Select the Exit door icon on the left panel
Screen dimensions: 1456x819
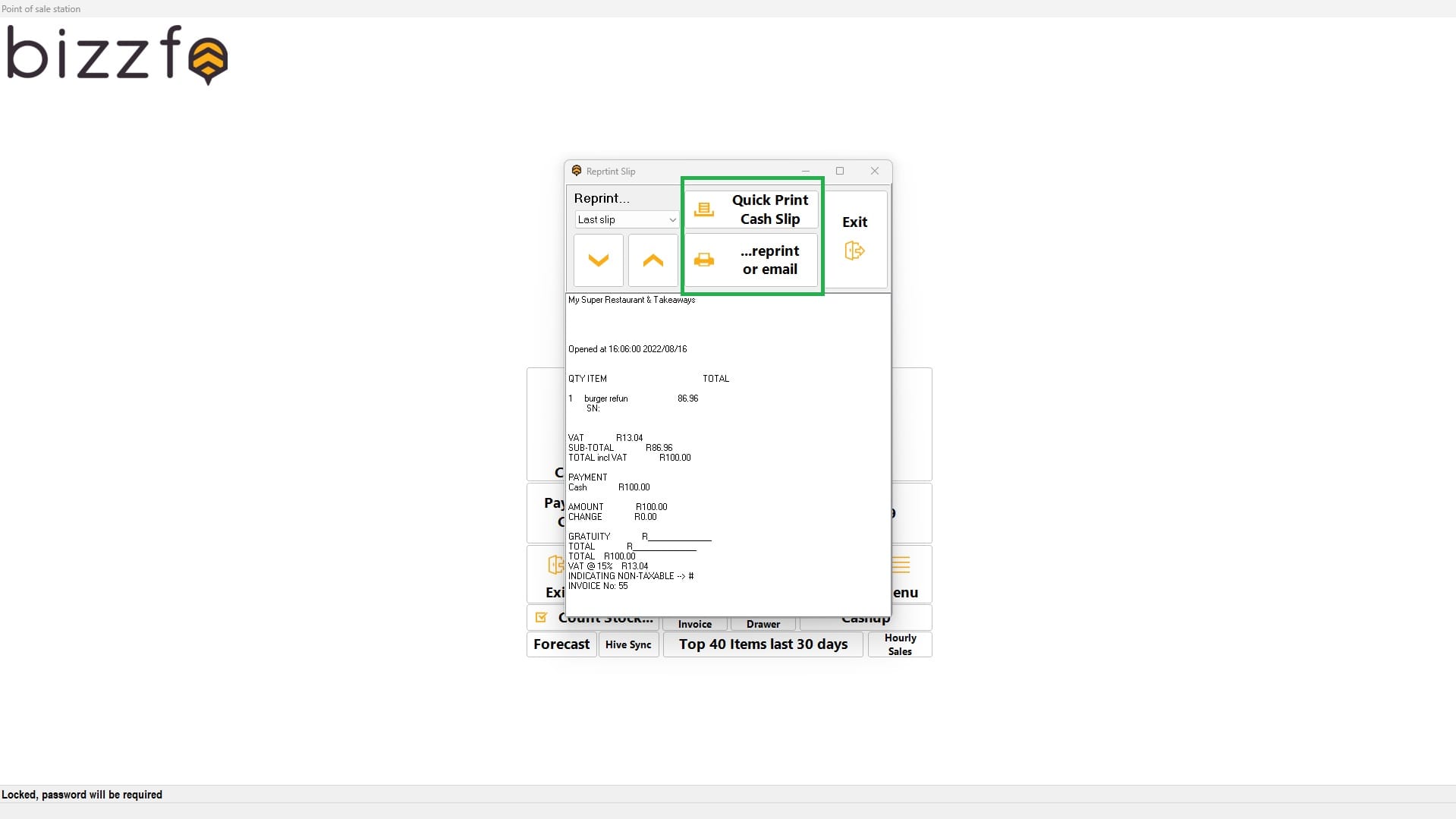[555, 565]
